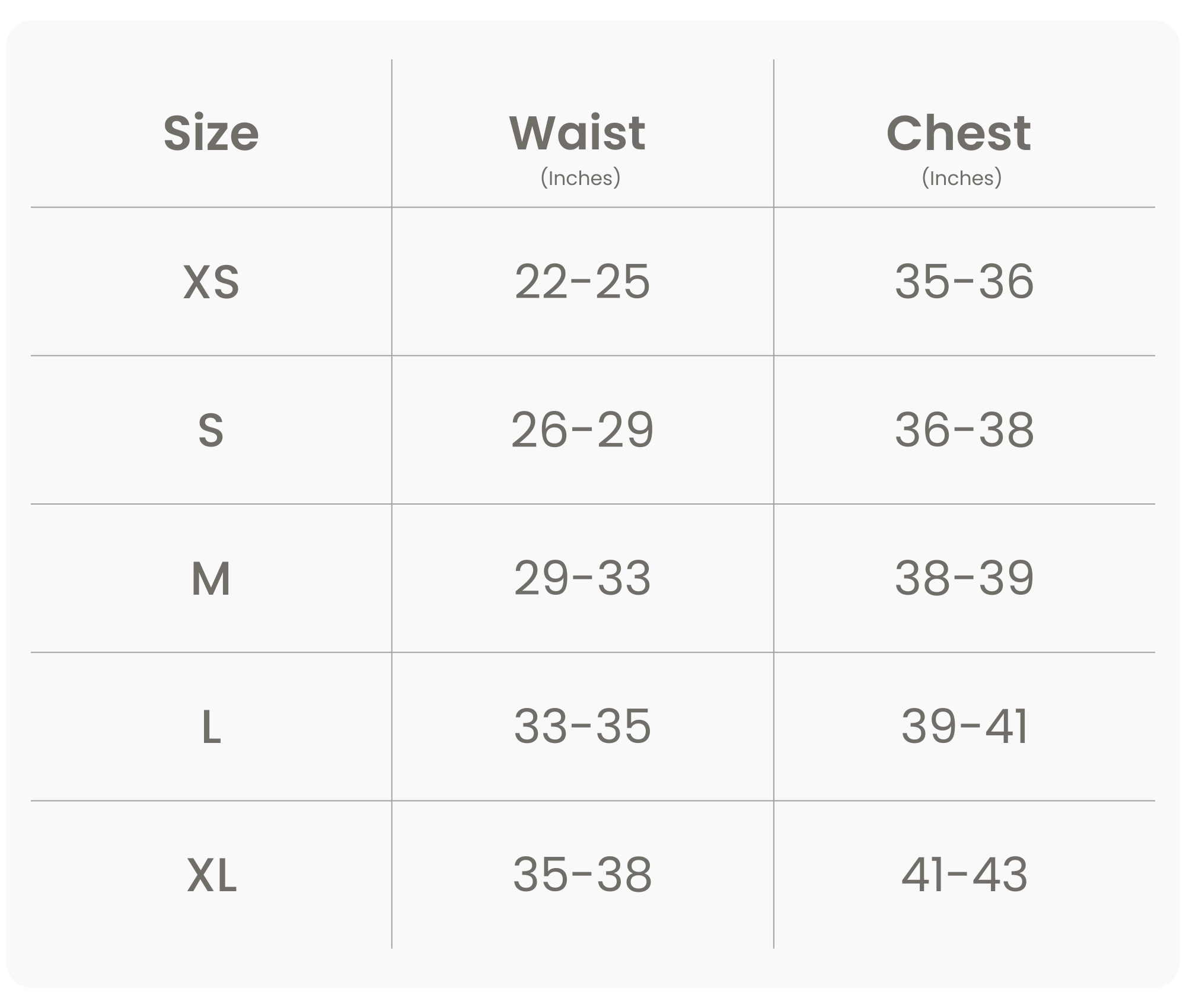This screenshot has height=1008, width=1186.
Task: Select the M size row label
Action: pos(211,579)
